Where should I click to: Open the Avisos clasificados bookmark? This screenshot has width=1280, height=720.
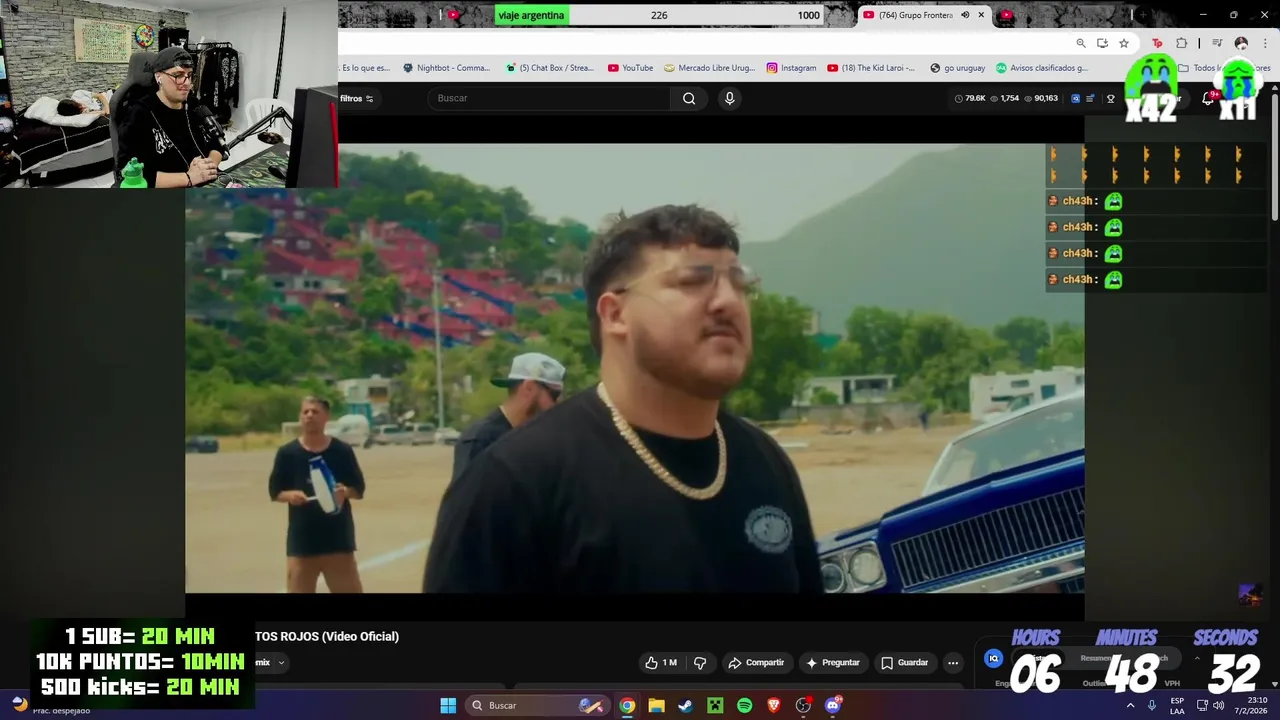pos(1041,68)
